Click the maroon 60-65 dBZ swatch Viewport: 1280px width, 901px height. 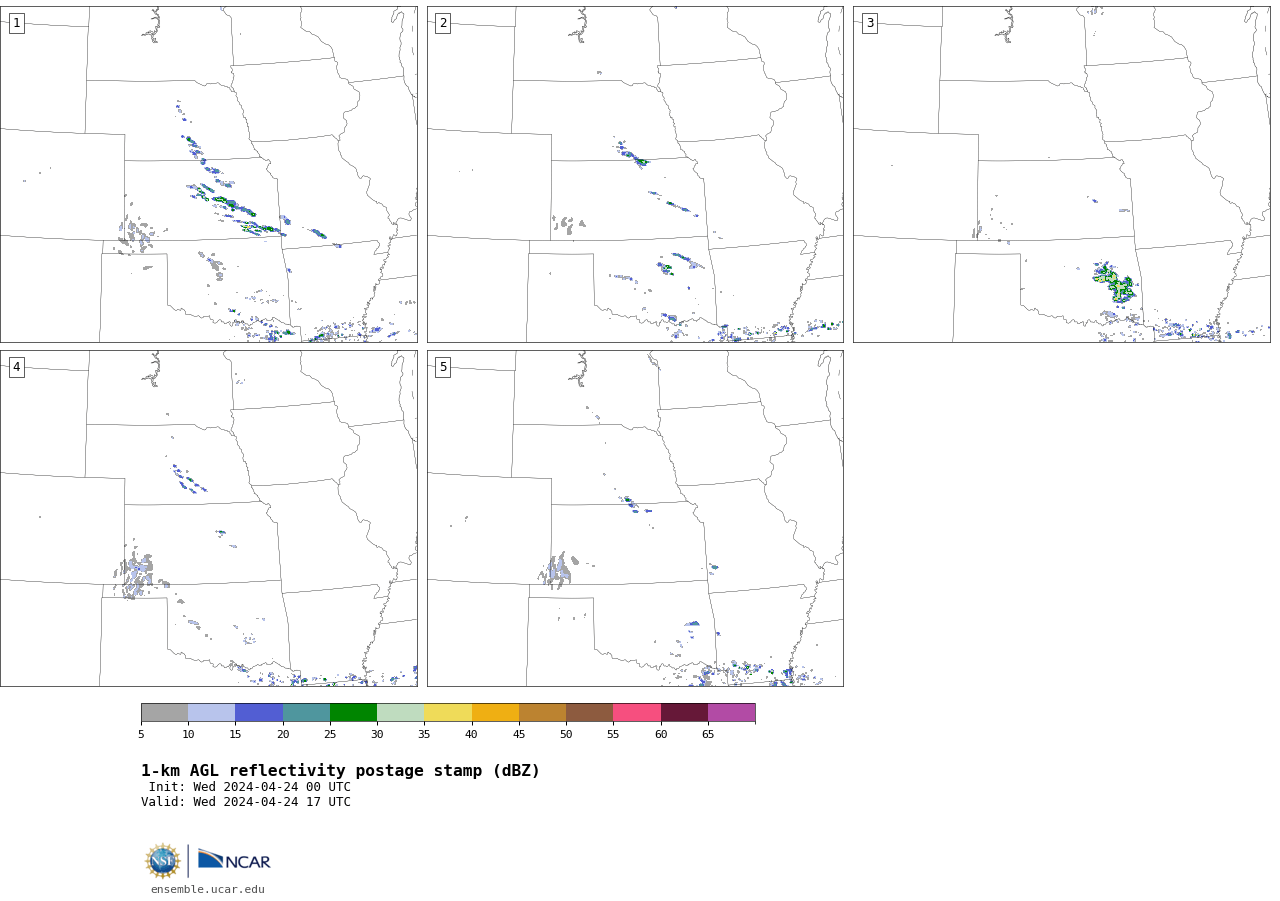tap(684, 712)
